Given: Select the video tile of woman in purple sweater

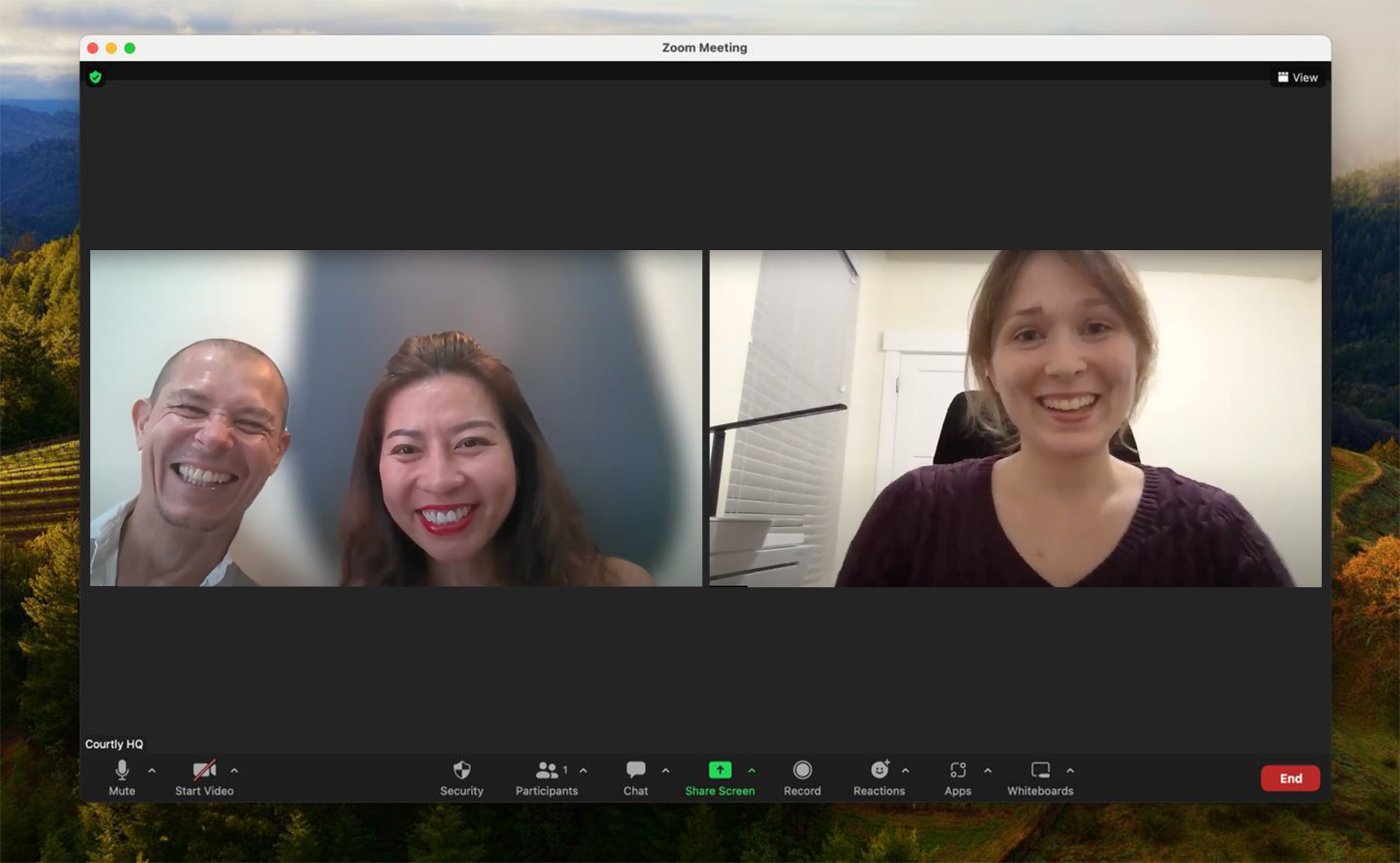Looking at the screenshot, I should 1016,418.
